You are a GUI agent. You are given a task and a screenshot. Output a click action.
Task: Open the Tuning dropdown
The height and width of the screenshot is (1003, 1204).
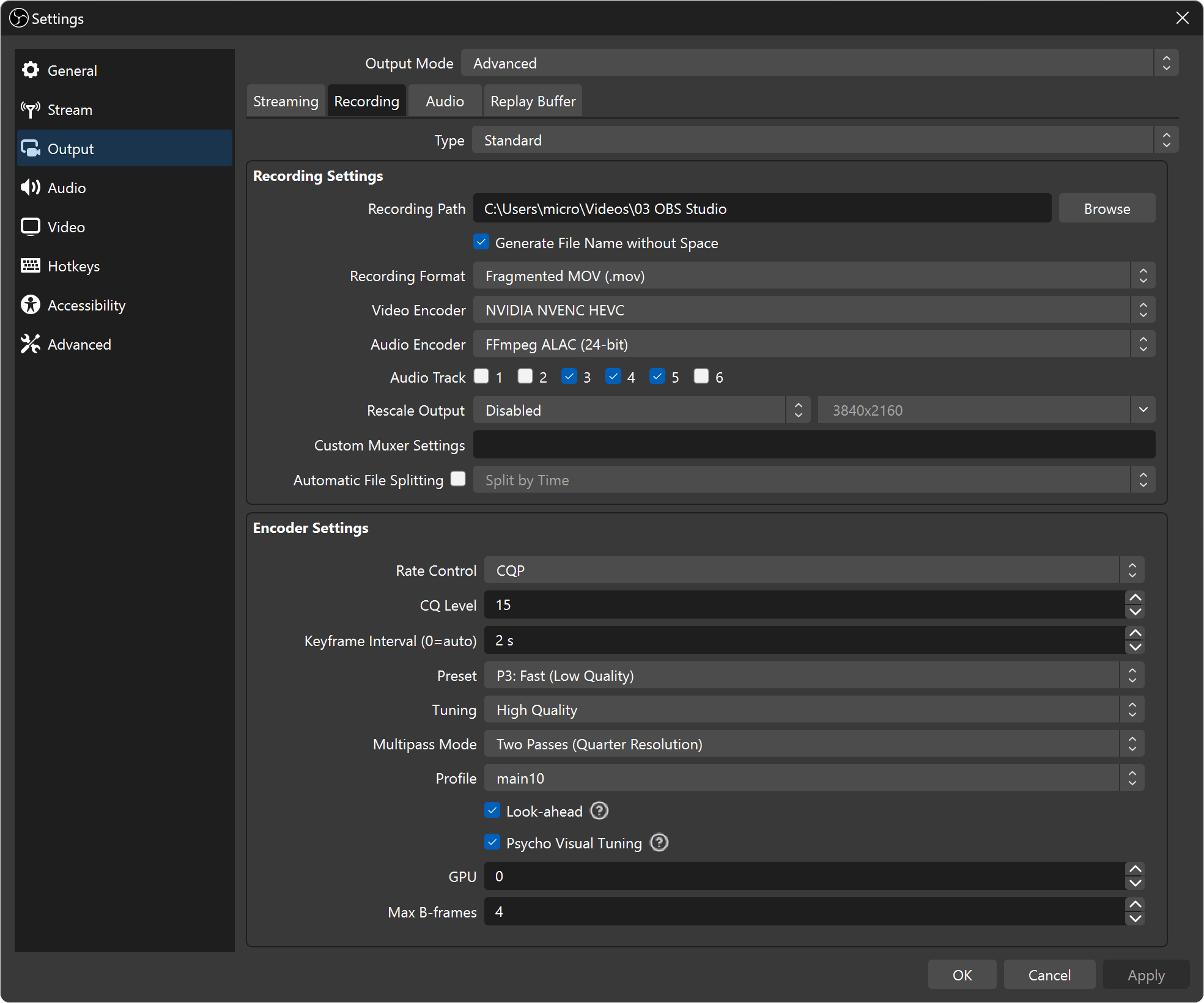tap(814, 710)
